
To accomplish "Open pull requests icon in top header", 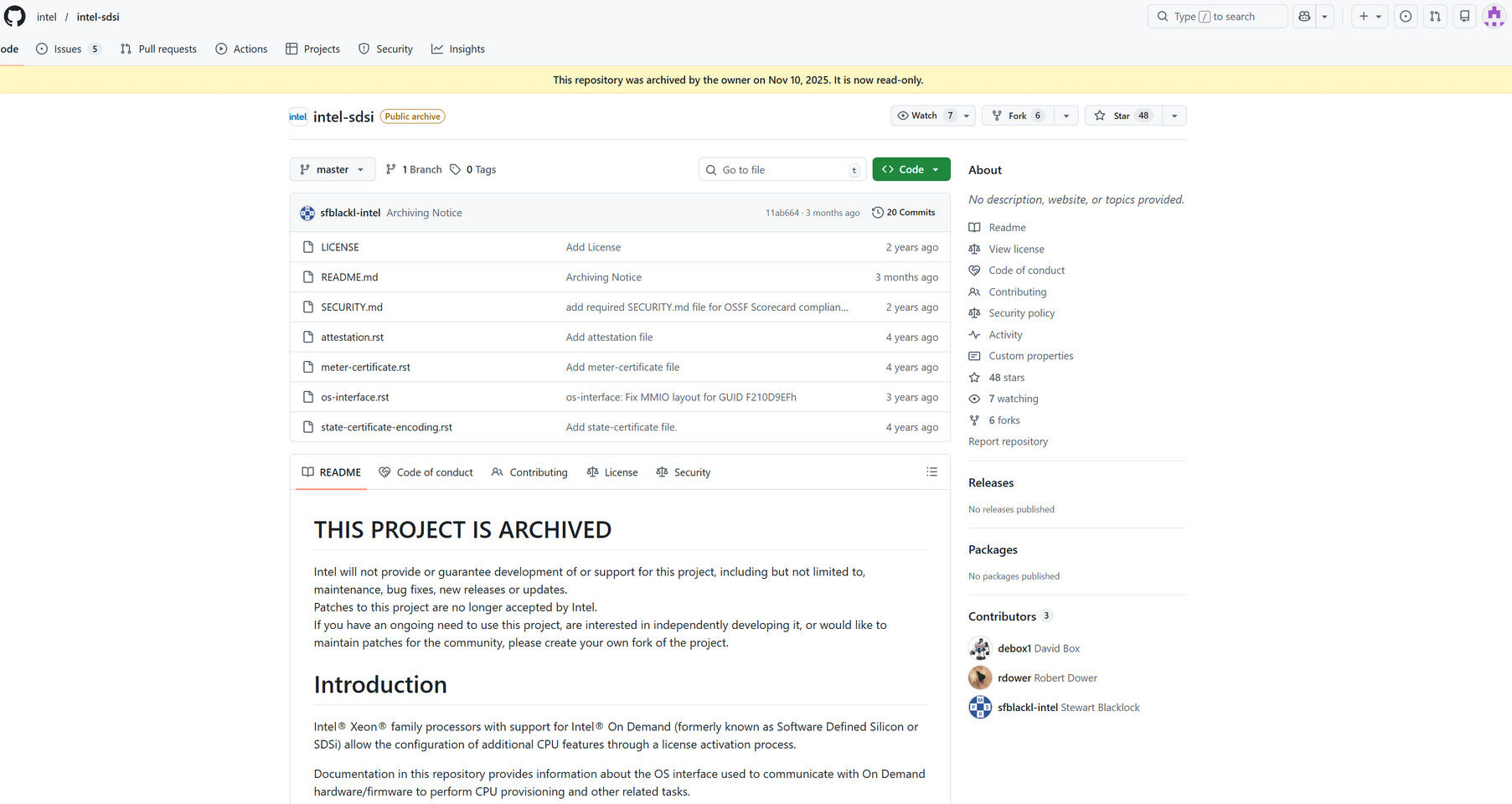I will coord(1435,16).
